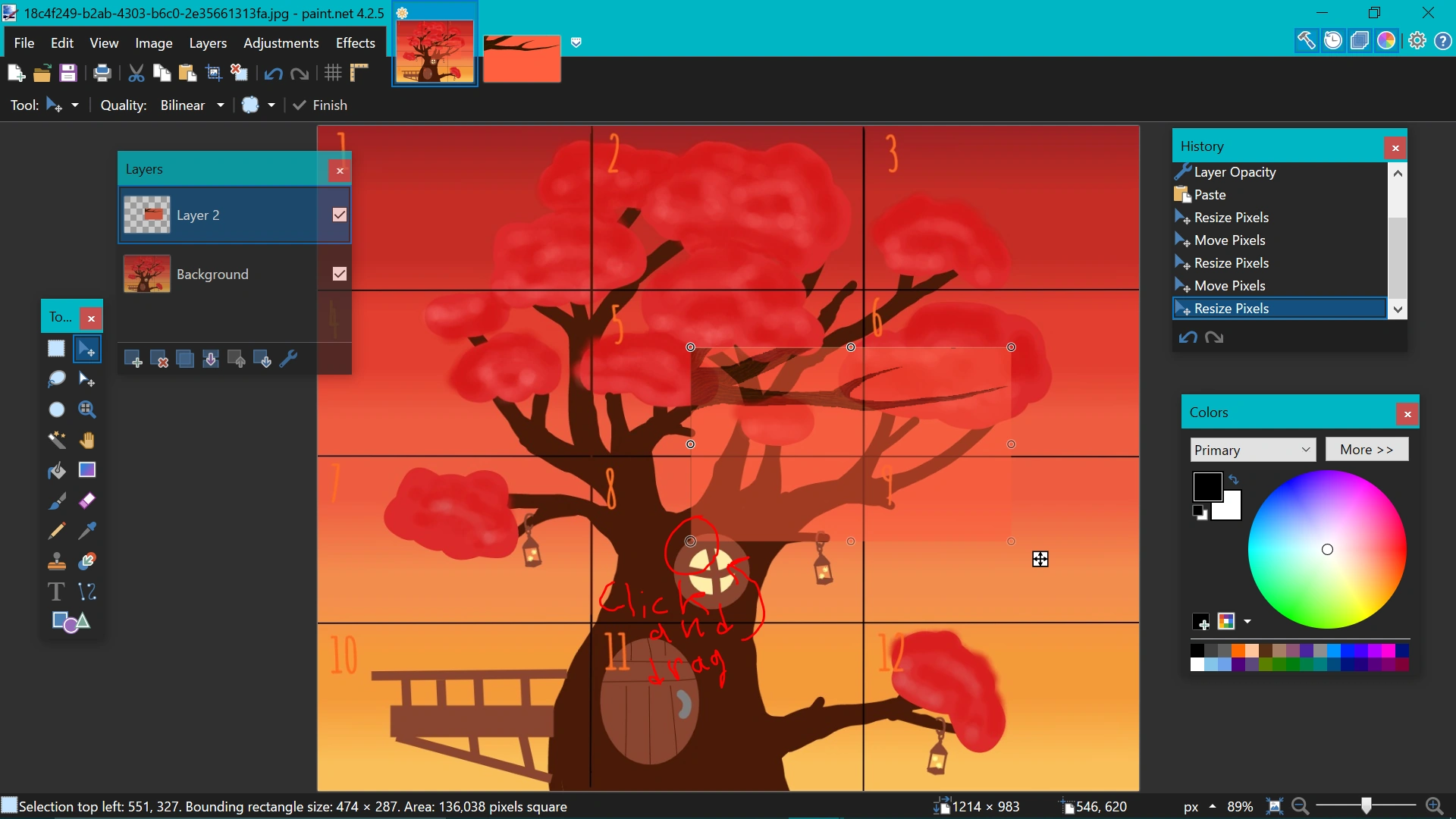Select the Paint Bucket tool
Image resolution: width=1456 pixels, height=819 pixels.
point(57,470)
